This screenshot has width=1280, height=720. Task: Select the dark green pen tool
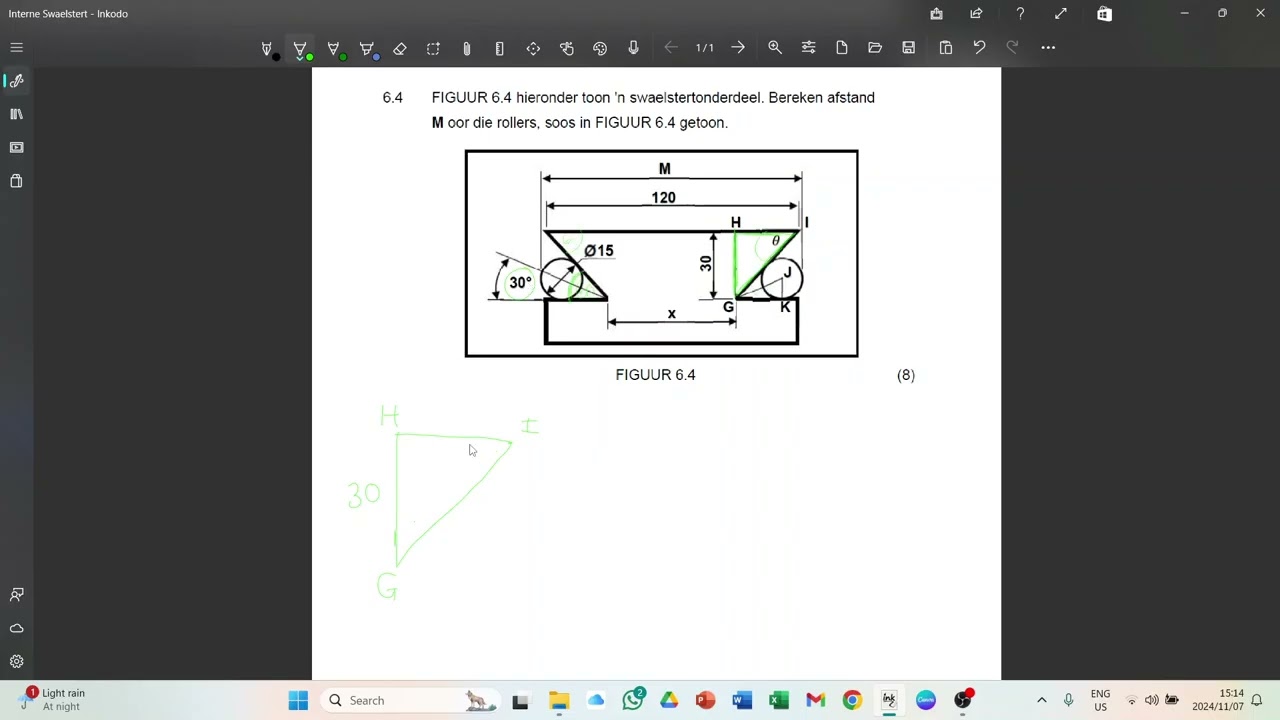pos(334,48)
